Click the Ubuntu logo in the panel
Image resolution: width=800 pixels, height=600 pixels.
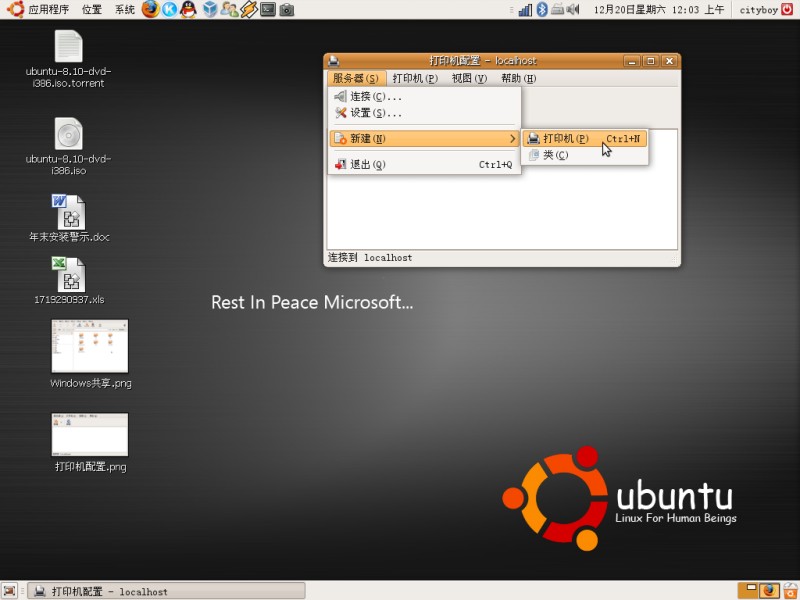coord(16,9)
